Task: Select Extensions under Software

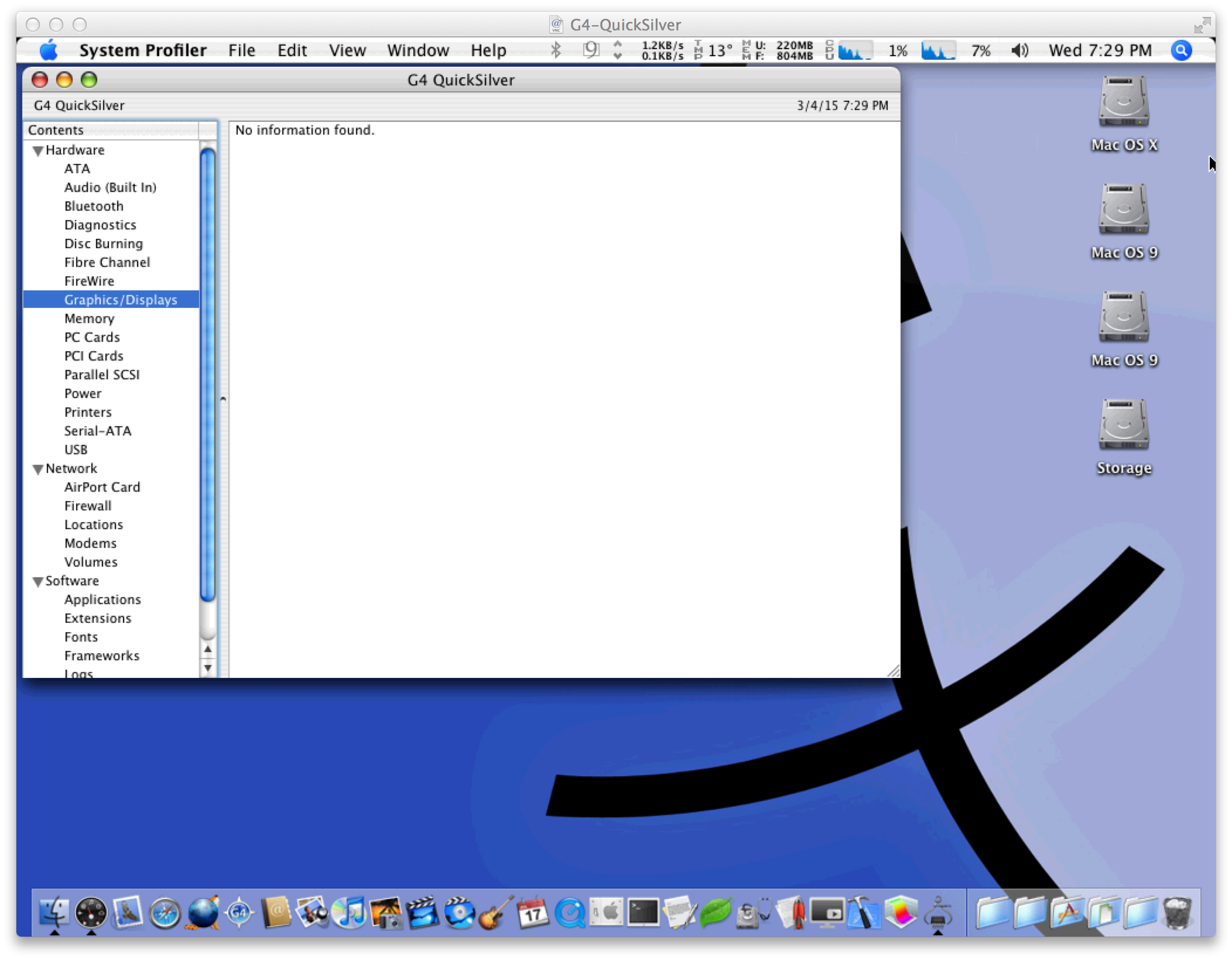Action: (x=98, y=618)
